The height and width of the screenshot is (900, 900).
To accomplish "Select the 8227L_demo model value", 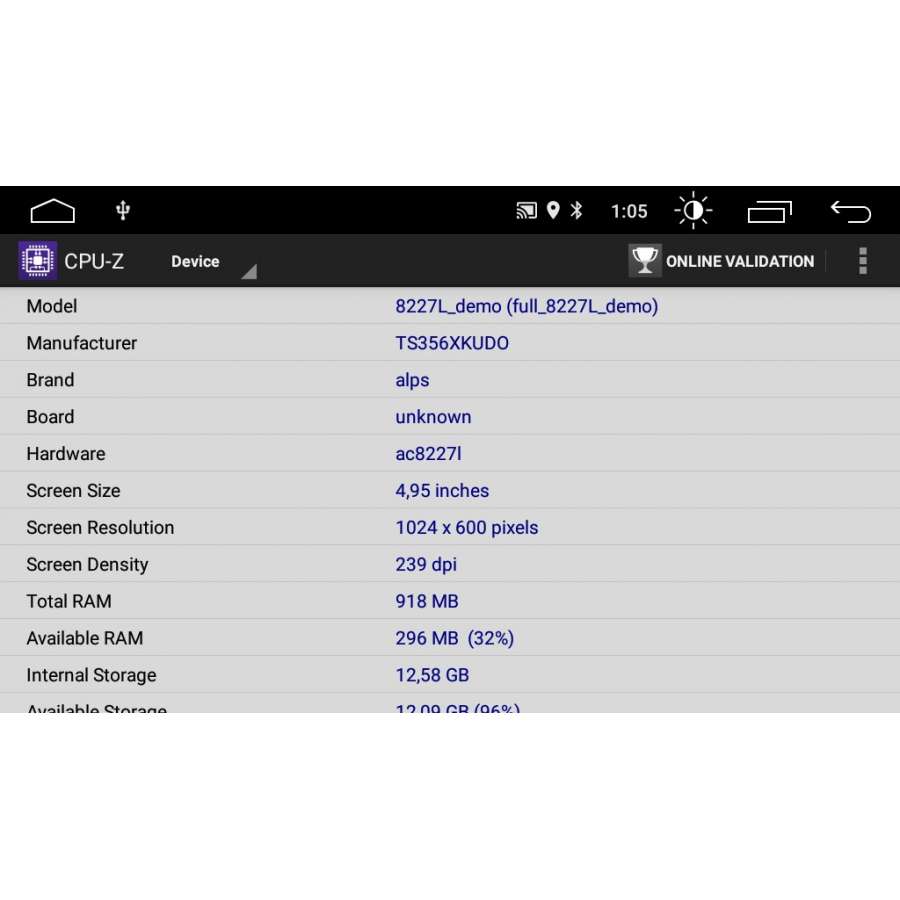I will [526, 306].
